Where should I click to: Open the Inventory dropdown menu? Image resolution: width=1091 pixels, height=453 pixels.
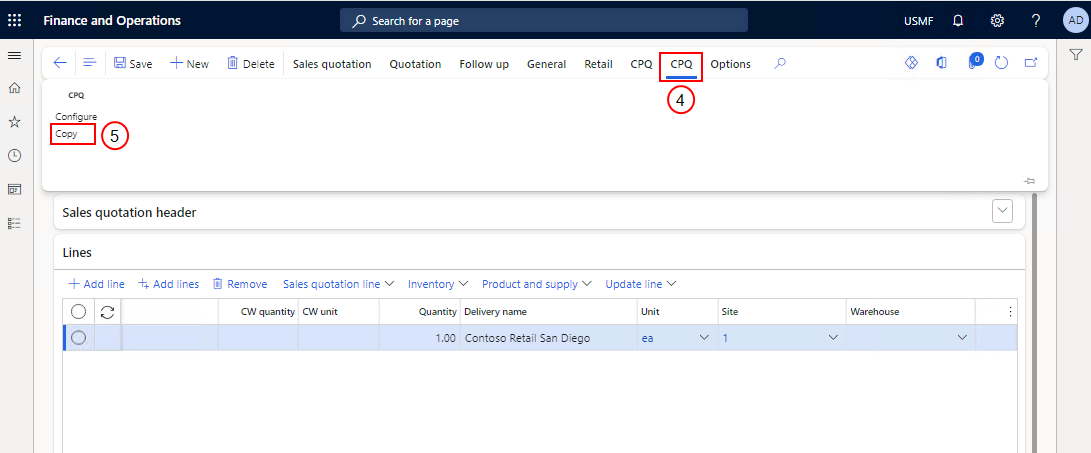pyautogui.click(x=438, y=284)
